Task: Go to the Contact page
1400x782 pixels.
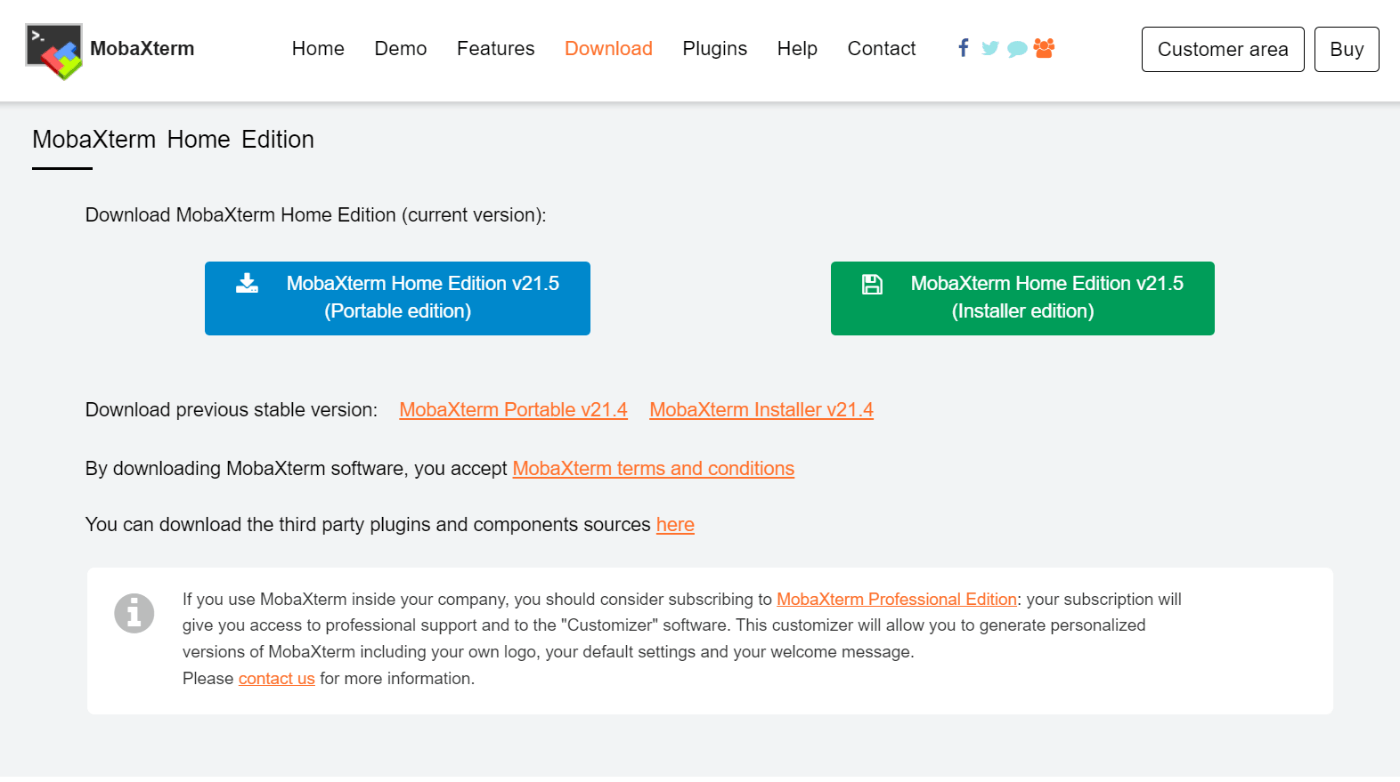Action: (x=882, y=48)
